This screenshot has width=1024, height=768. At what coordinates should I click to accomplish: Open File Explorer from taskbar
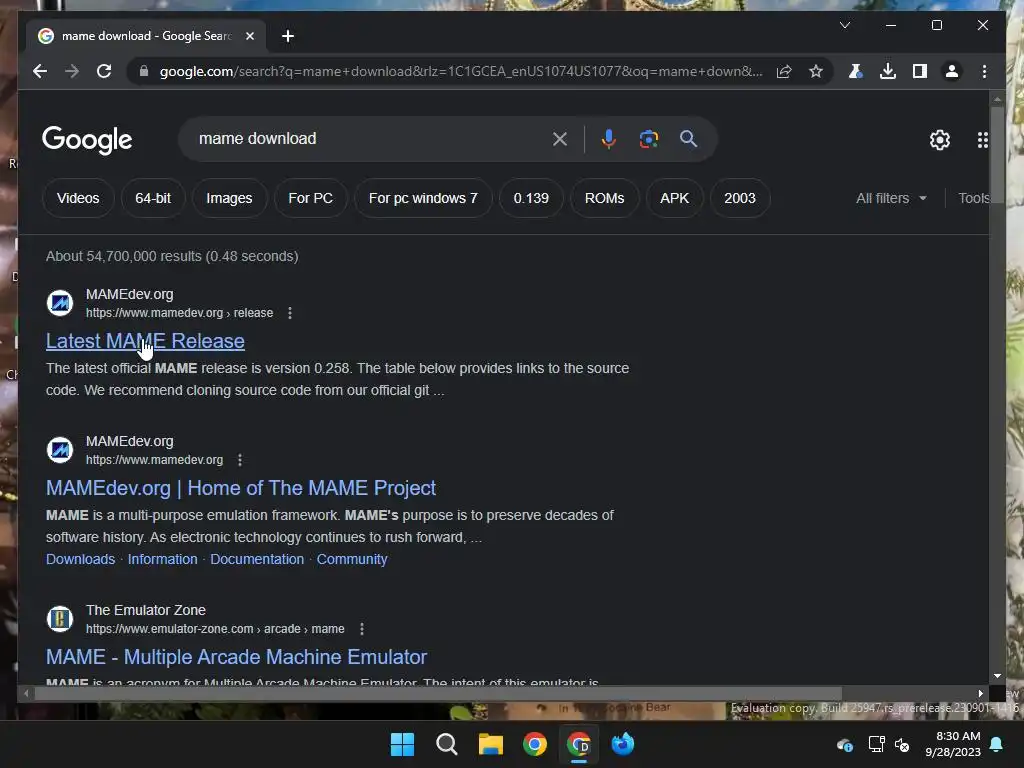pos(490,744)
